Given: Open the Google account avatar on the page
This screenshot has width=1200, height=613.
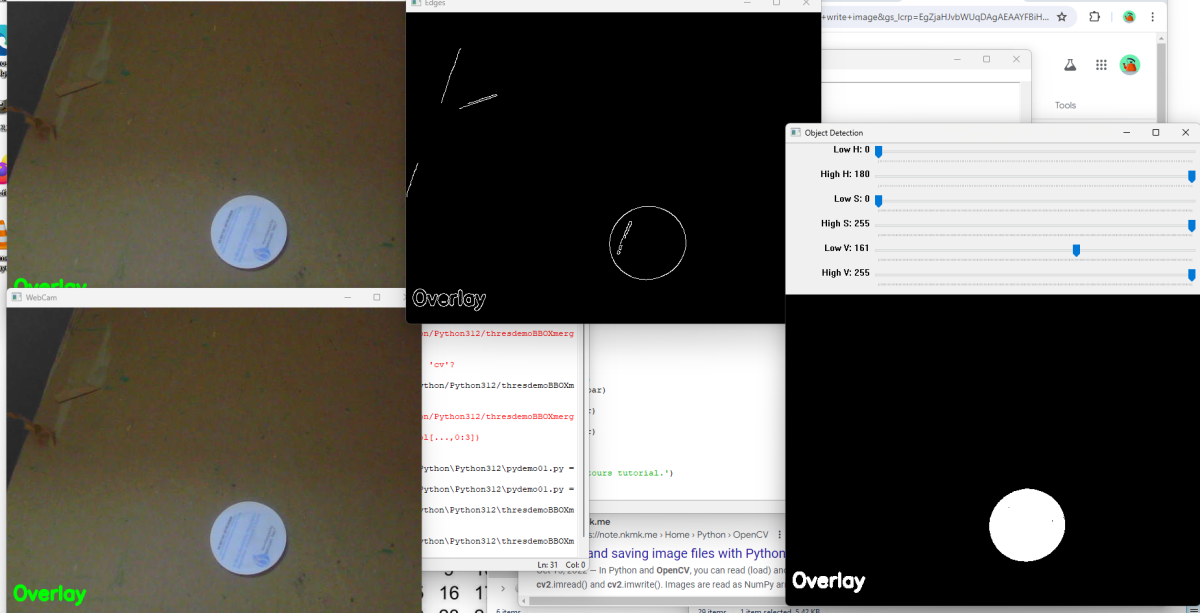Looking at the screenshot, I should pos(1130,65).
